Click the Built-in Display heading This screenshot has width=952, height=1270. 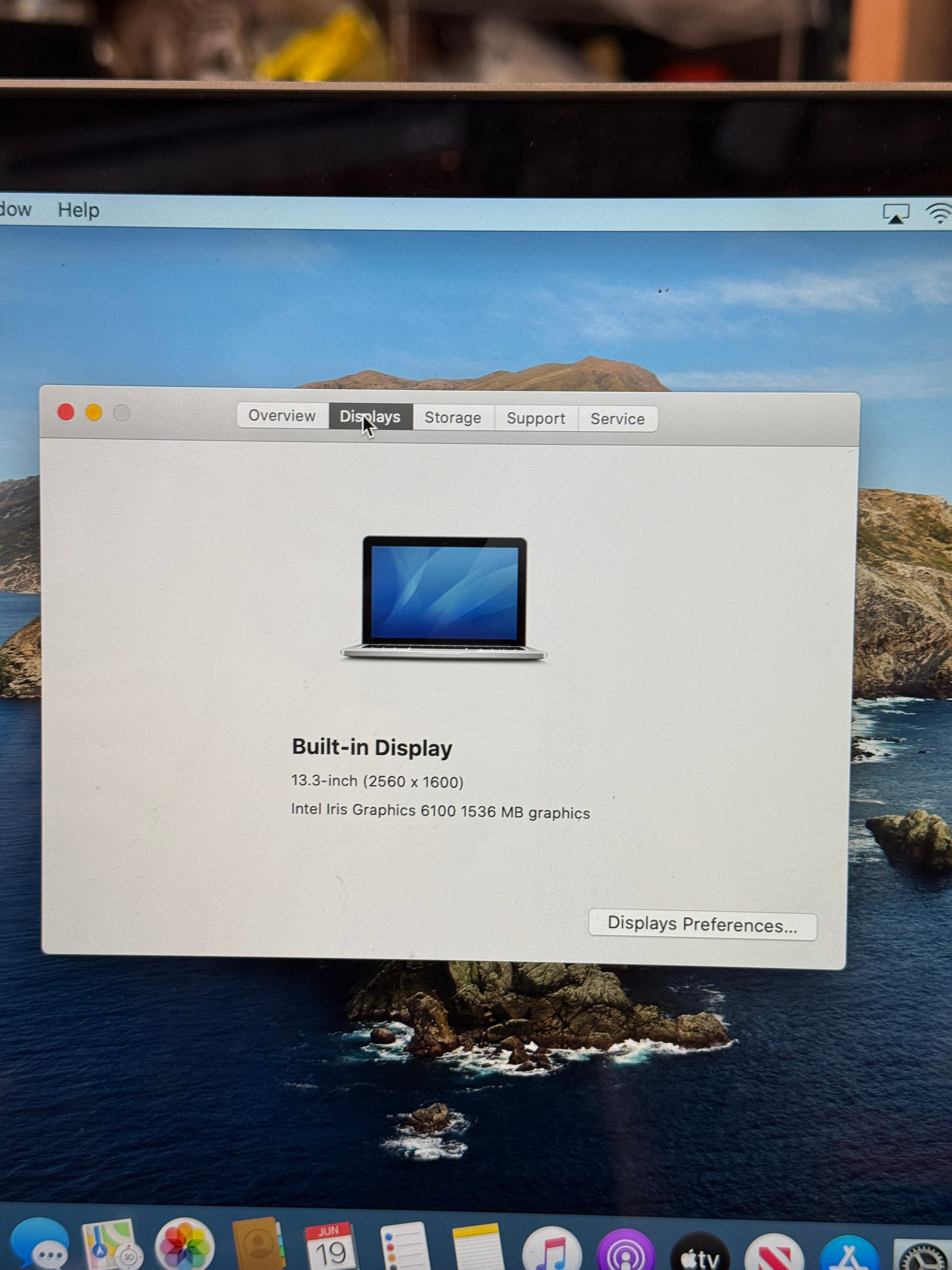pos(372,747)
